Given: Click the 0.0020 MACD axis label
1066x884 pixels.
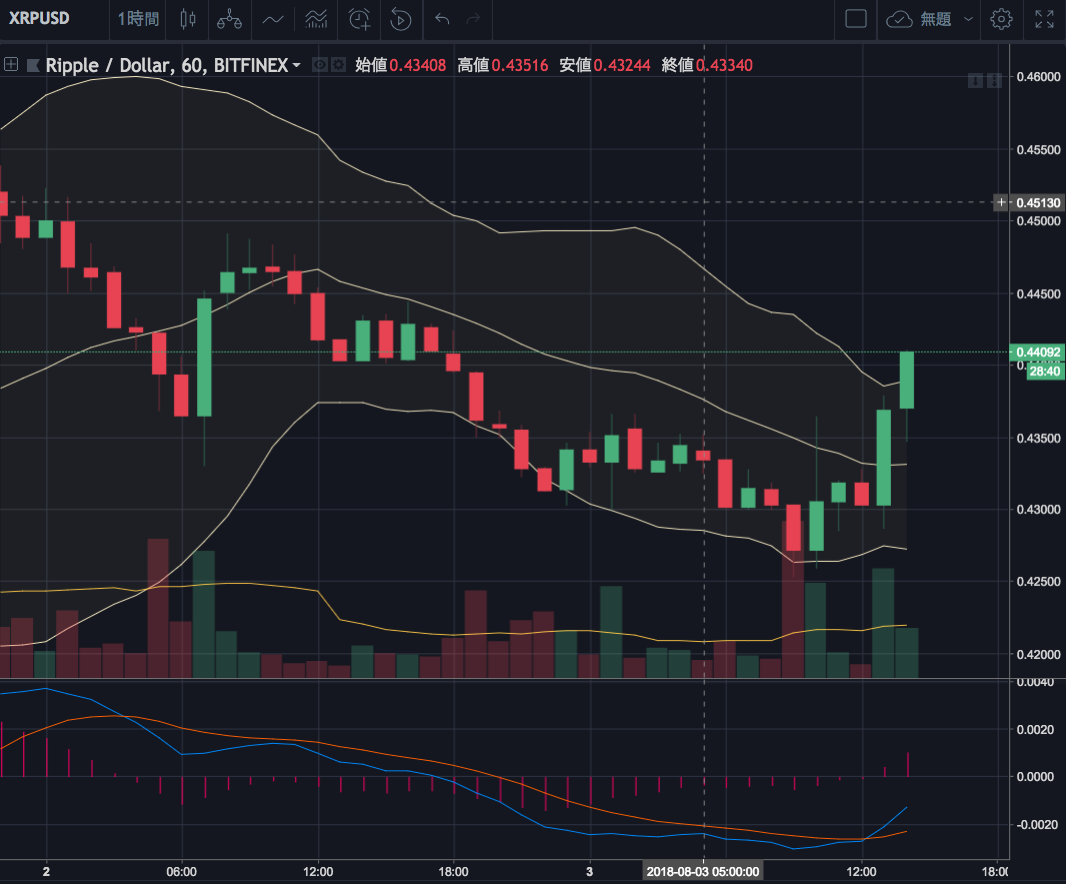Looking at the screenshot, I should pos(1036,730).
